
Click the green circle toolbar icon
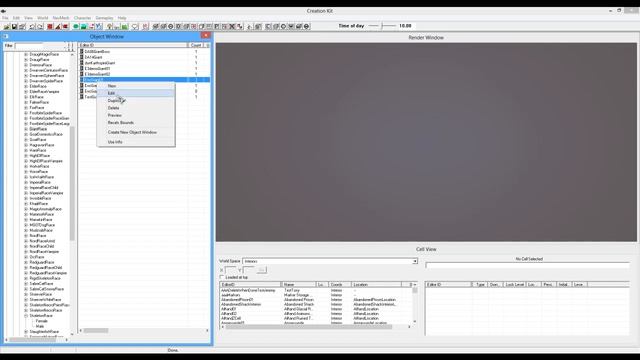[76, 27]
